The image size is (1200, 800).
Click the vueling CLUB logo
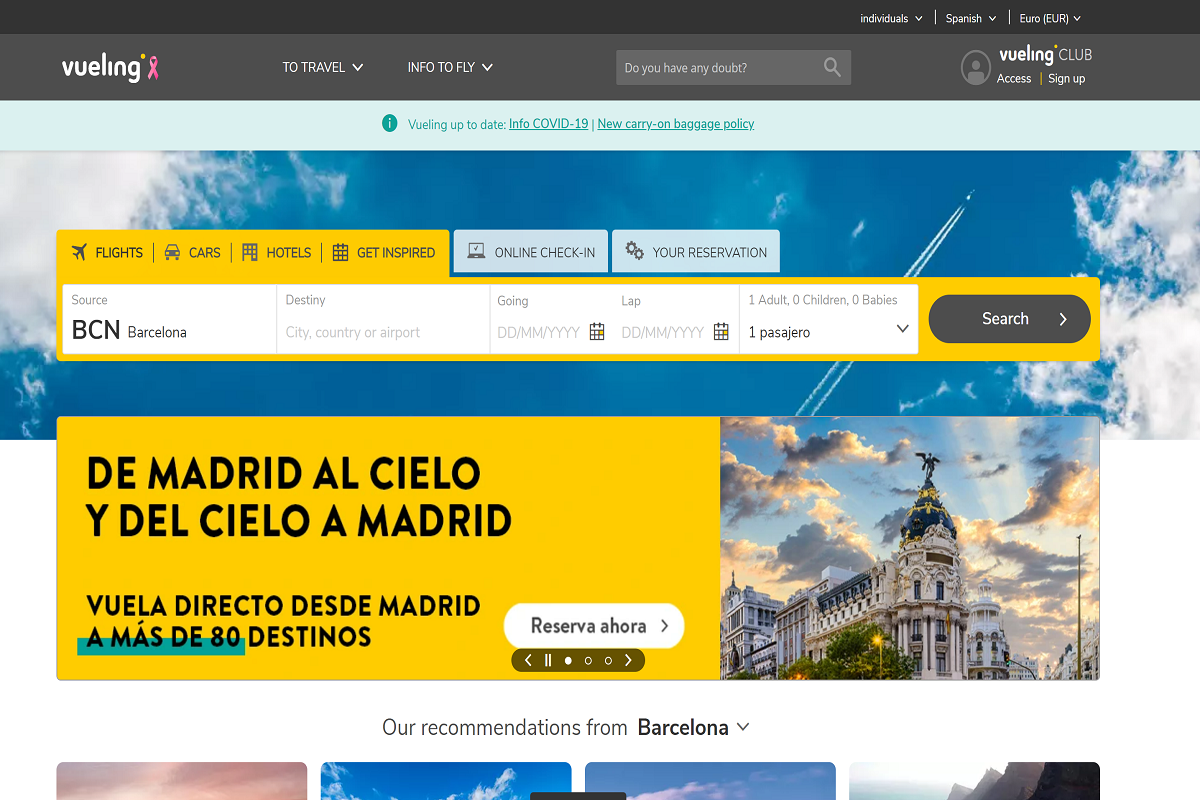click(1045, 55)
